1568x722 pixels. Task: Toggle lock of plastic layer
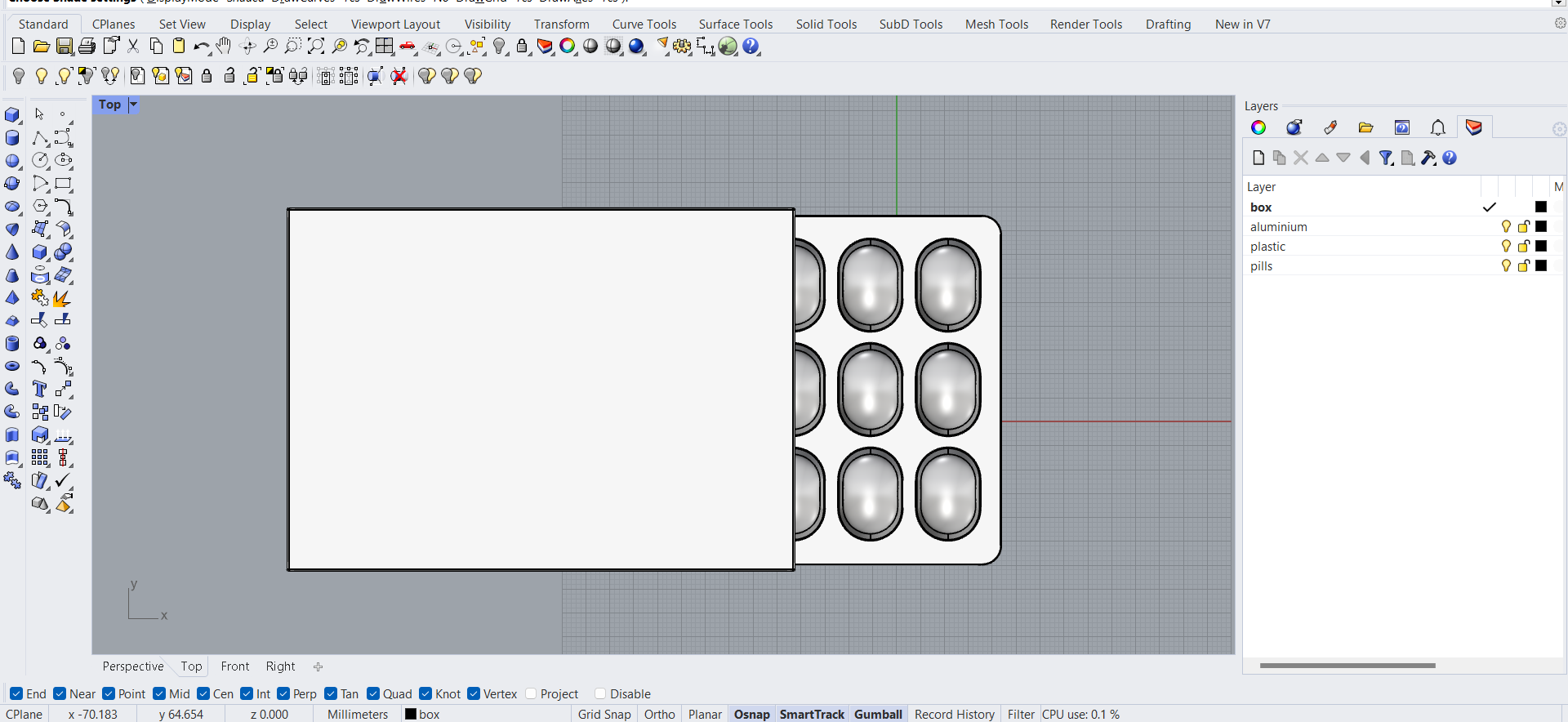1524,246
